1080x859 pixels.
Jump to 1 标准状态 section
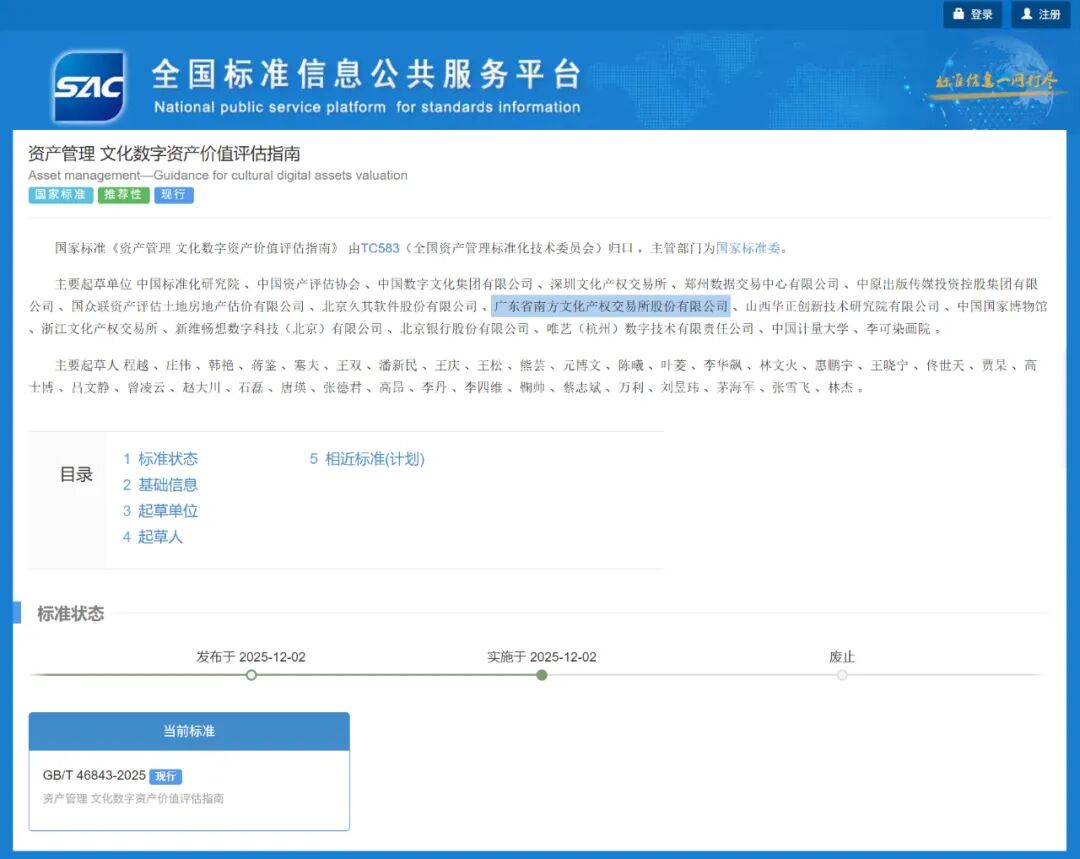point(160,459)
